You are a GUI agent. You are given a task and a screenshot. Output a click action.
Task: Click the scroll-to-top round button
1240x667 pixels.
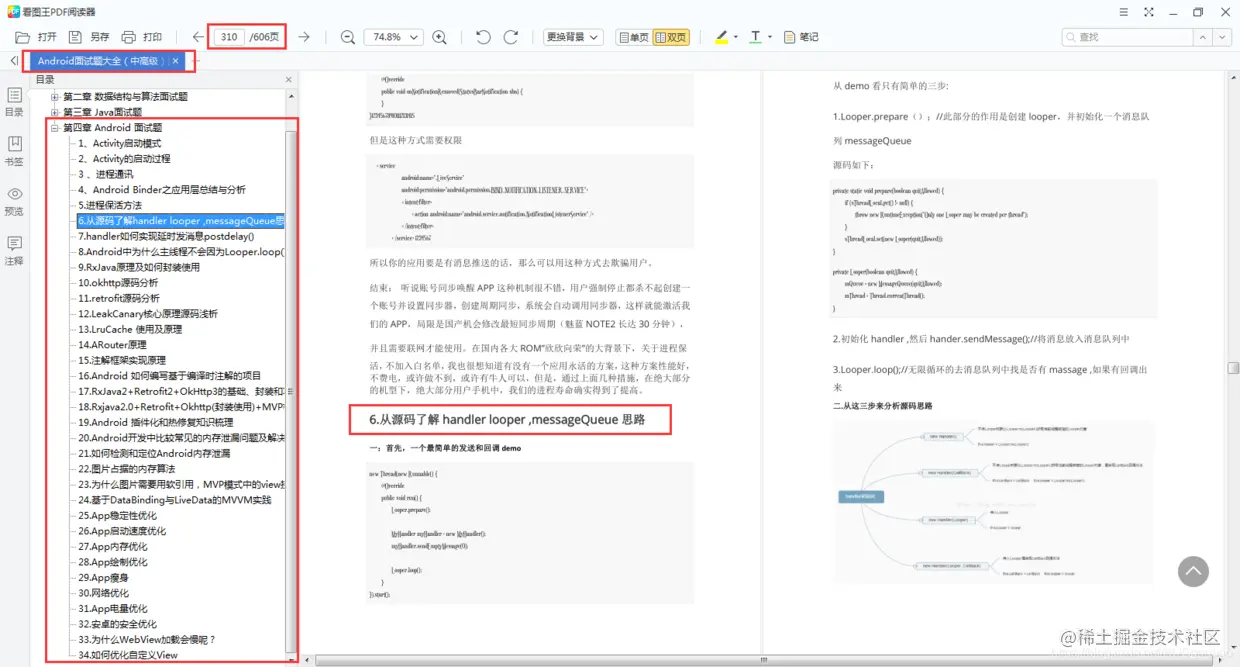[1193, 571]
